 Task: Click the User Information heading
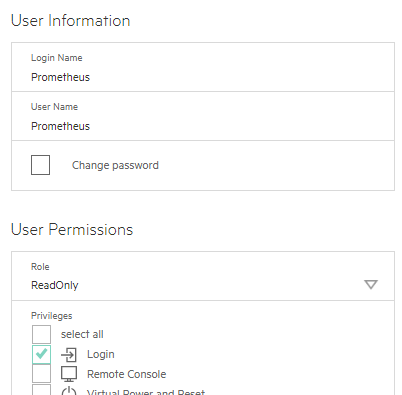pos(70,20)
